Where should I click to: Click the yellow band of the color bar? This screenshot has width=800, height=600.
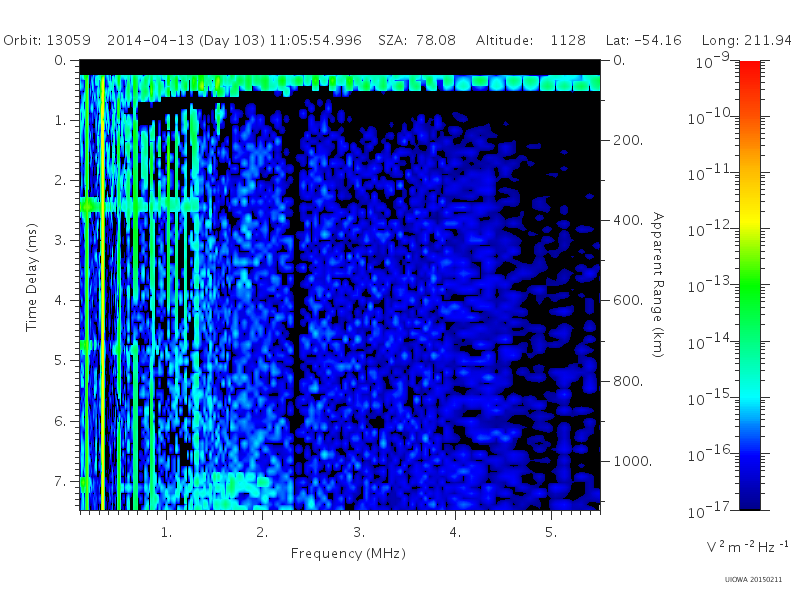(750, 217)
